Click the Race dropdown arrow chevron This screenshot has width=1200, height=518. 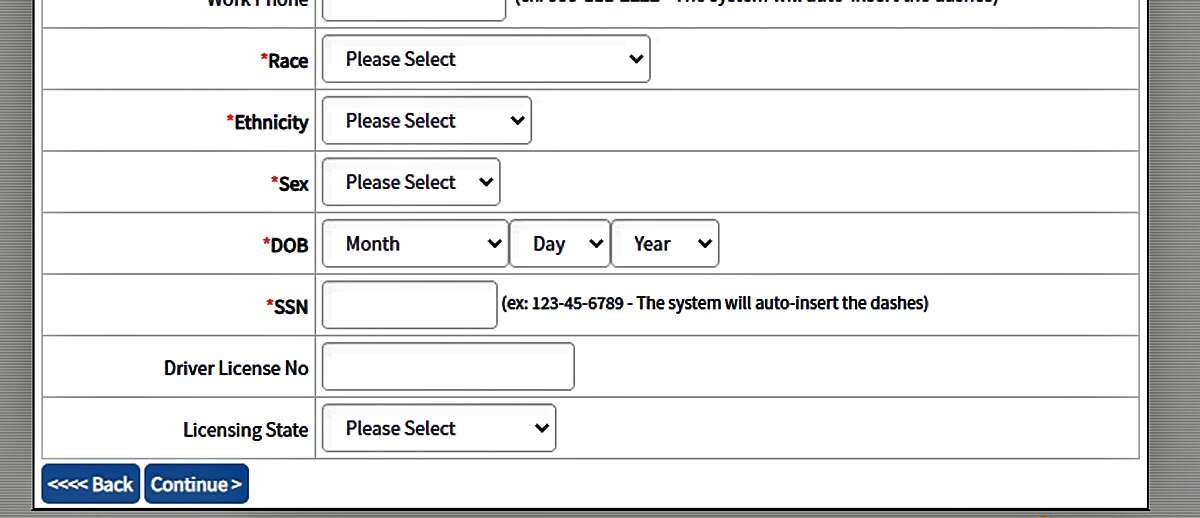636,59
